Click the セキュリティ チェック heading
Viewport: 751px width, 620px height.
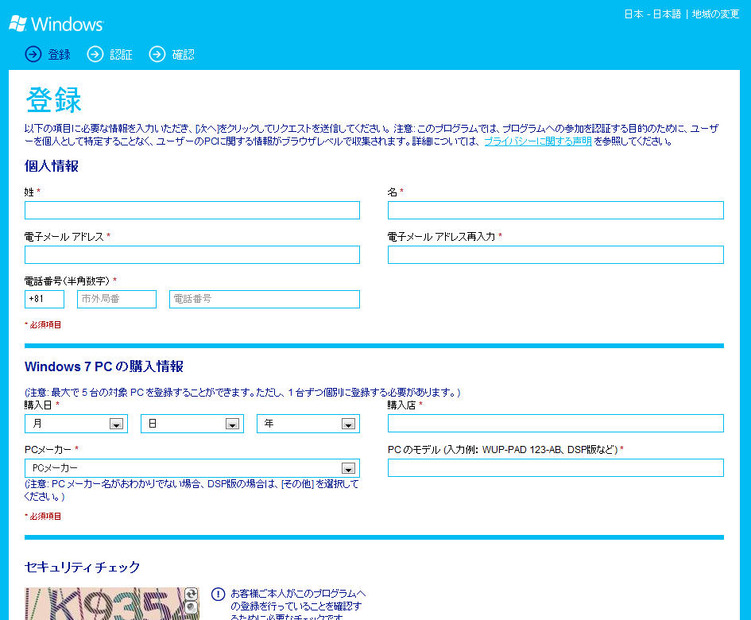pos(82,567)
